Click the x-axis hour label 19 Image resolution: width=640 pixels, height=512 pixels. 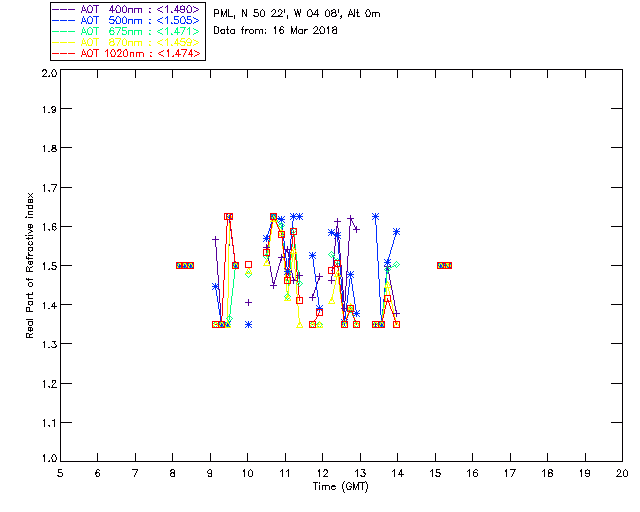click(585, 473)
